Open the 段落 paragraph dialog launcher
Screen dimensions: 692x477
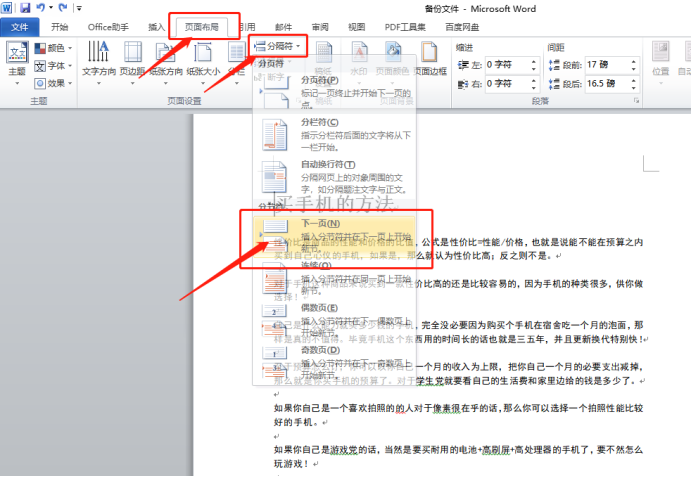tap(636, 101)
